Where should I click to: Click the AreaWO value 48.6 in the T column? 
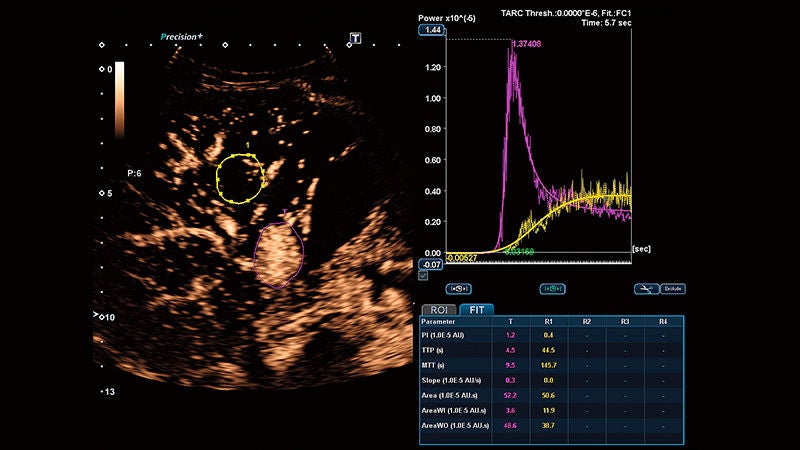point(510,425)
